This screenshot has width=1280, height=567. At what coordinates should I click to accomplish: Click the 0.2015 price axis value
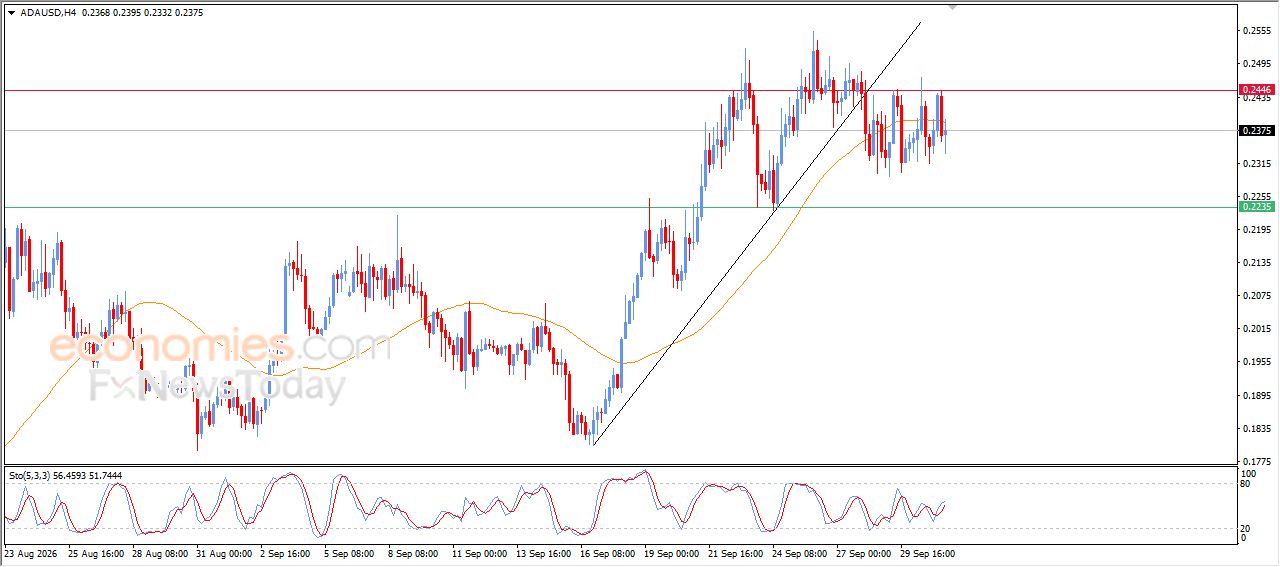(1256, 329)
